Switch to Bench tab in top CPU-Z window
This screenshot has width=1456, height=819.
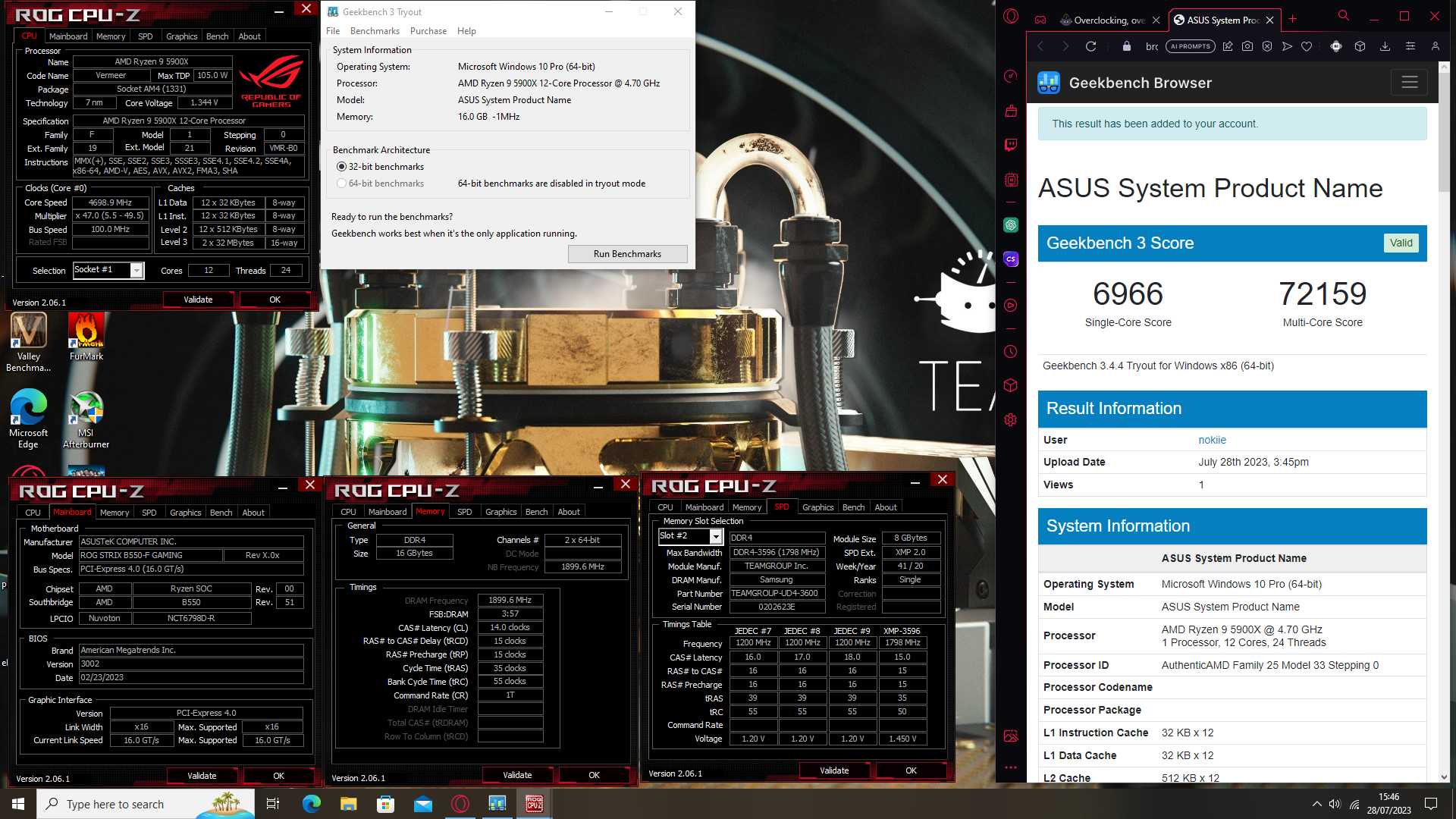tap(217, 36)
